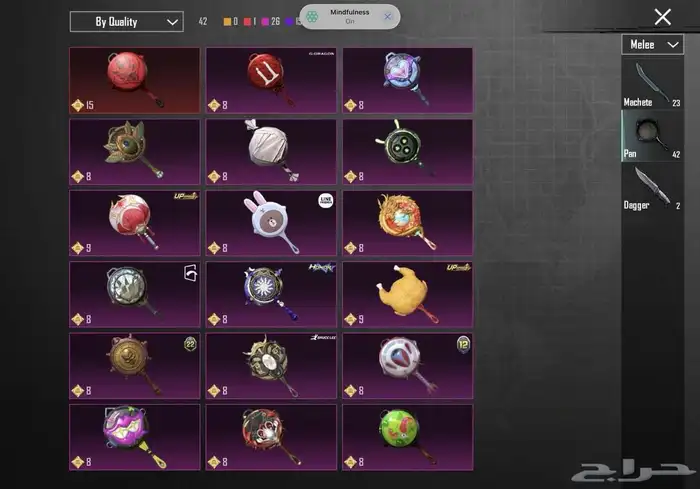Choose the red pan with 15 rating

[x=135, y=80]
